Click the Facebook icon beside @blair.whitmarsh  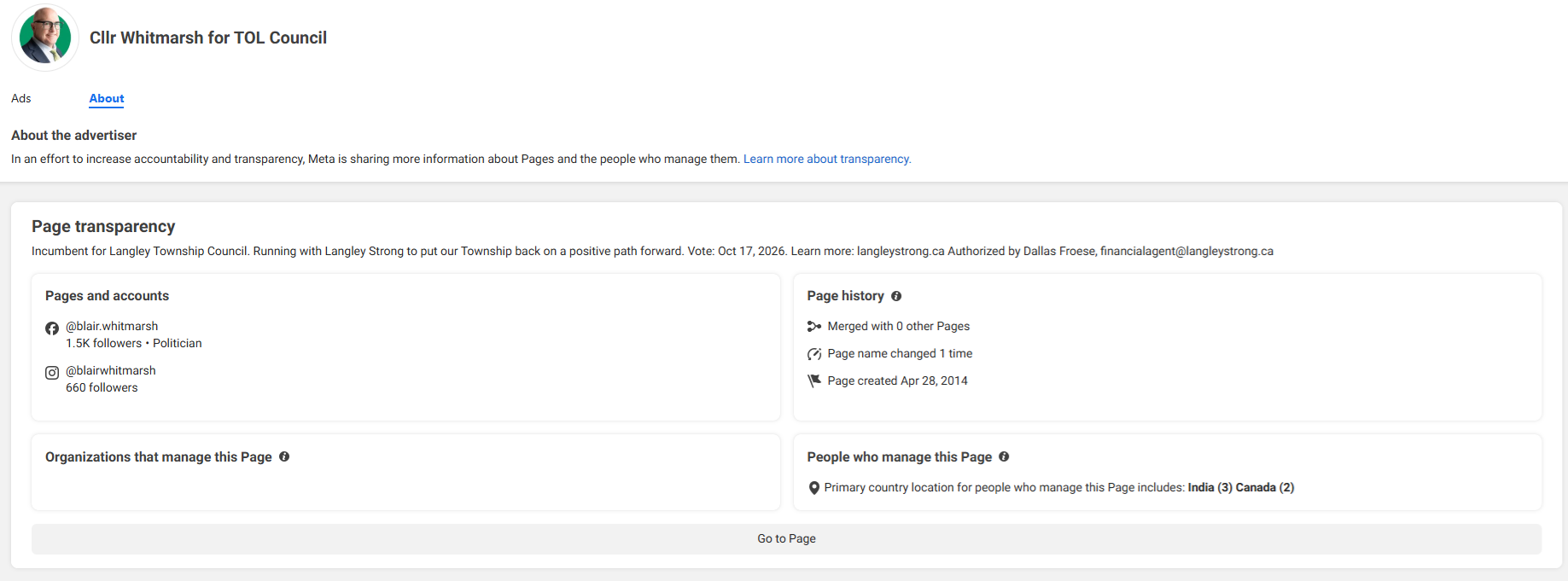52,328
